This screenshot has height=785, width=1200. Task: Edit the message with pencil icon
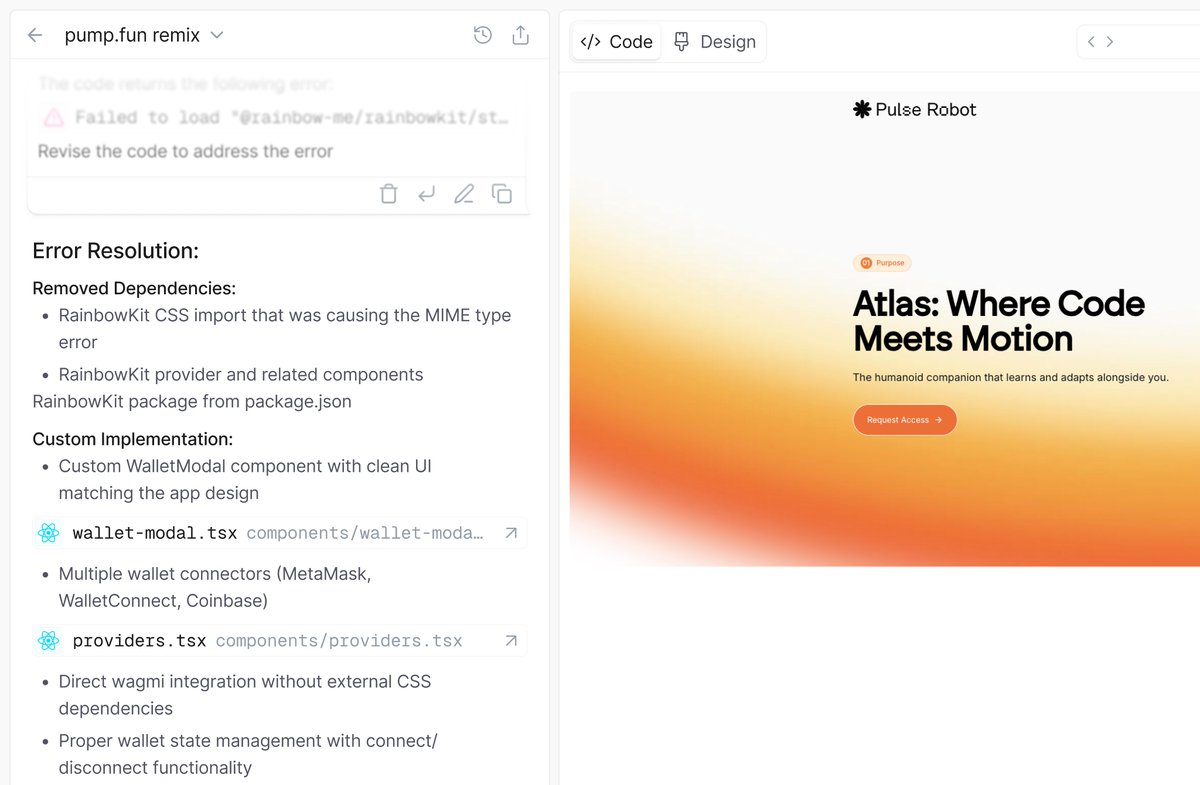coord(464,194)
